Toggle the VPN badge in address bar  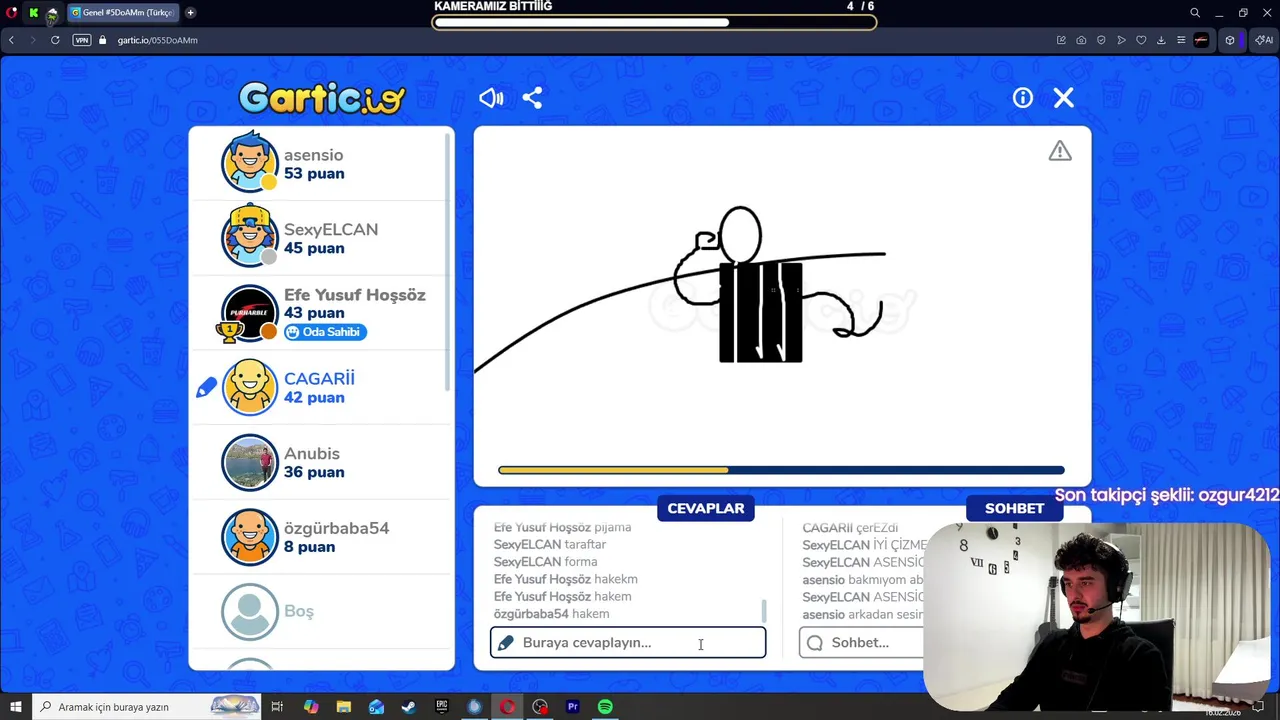tap(82, 40)
